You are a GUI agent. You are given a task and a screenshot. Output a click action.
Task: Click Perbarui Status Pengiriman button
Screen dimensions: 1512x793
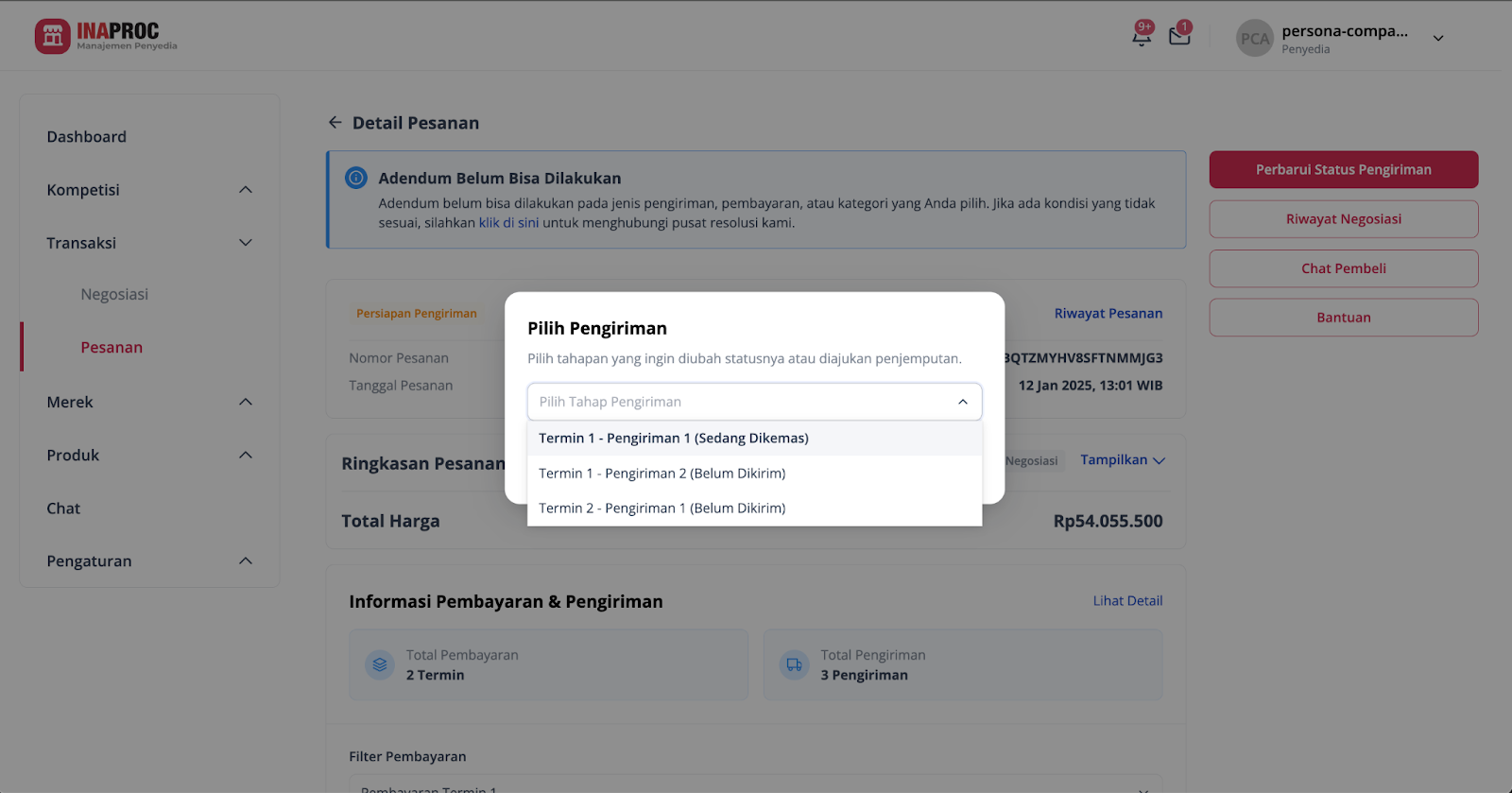coord(1344,170)
